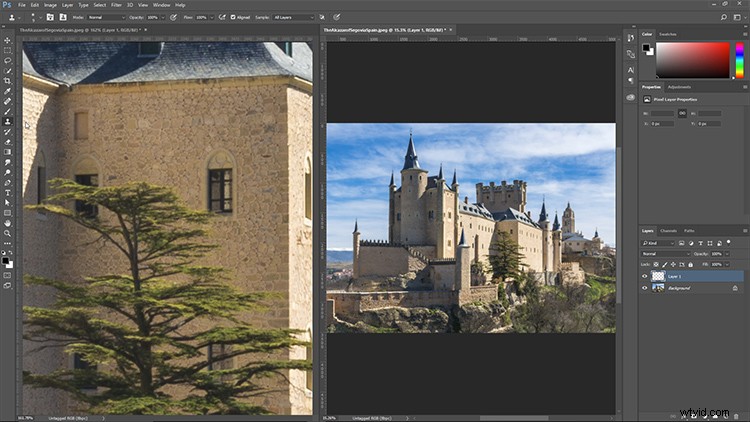This screenshot has height=422, width=750.
Task: Open the Image menu
Action: click(50, 5)
